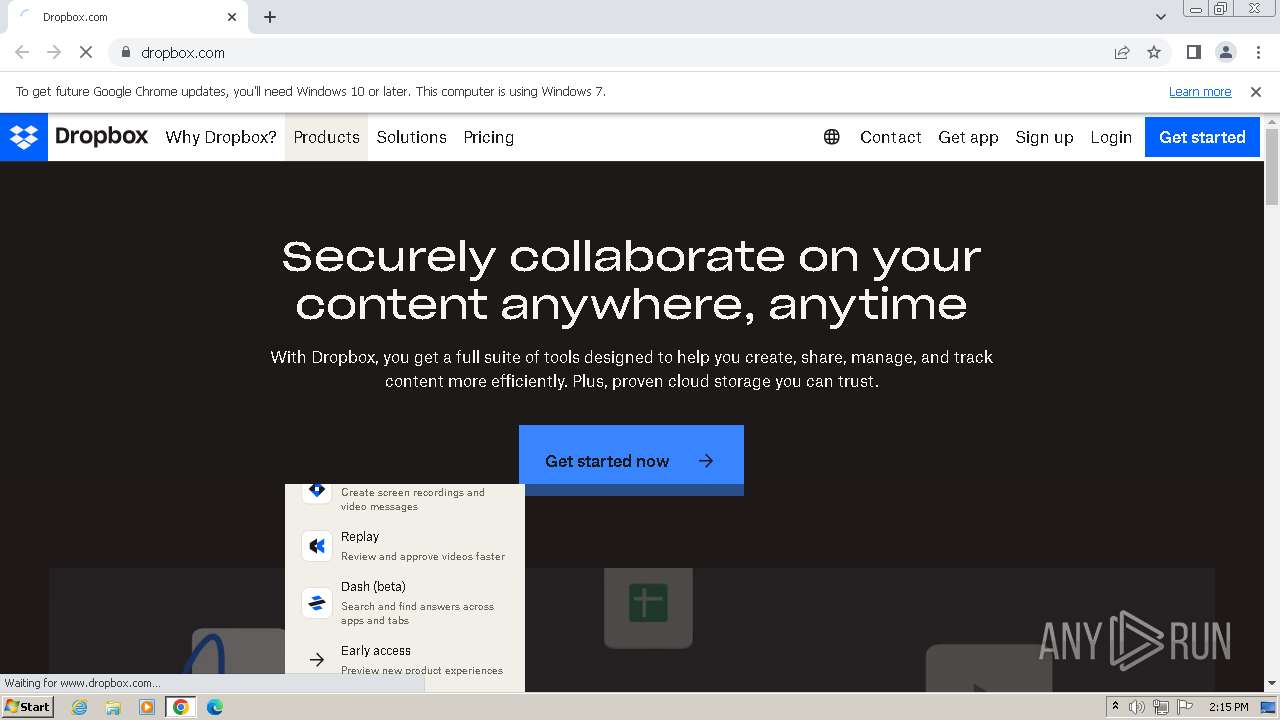Launch media player from taskbar
Screen dimensions: 1280x720
[x=147, y=707]
